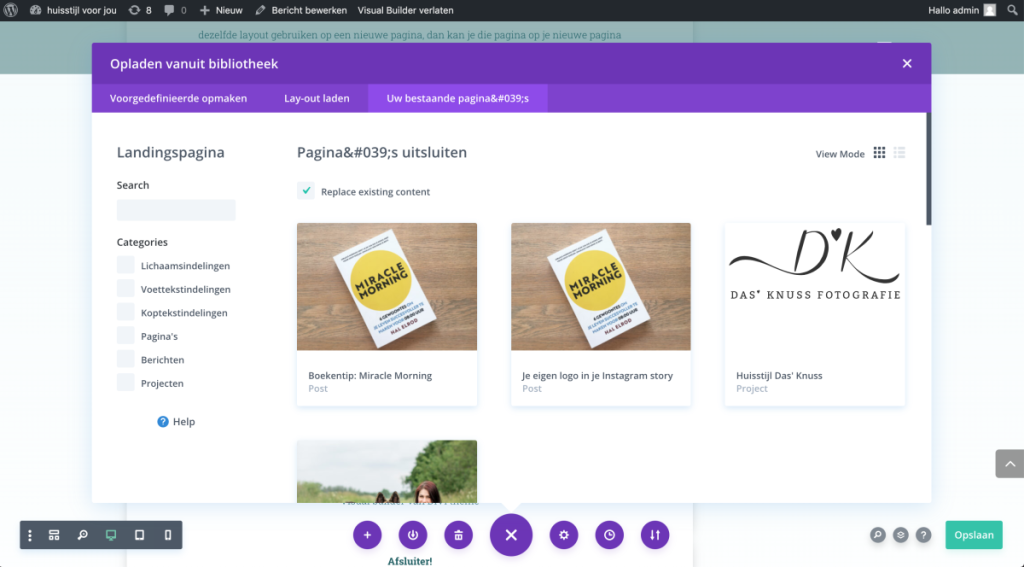Click the Help link text
The height and width of the screenshot is (567, 1024).
tap(184, 422)
